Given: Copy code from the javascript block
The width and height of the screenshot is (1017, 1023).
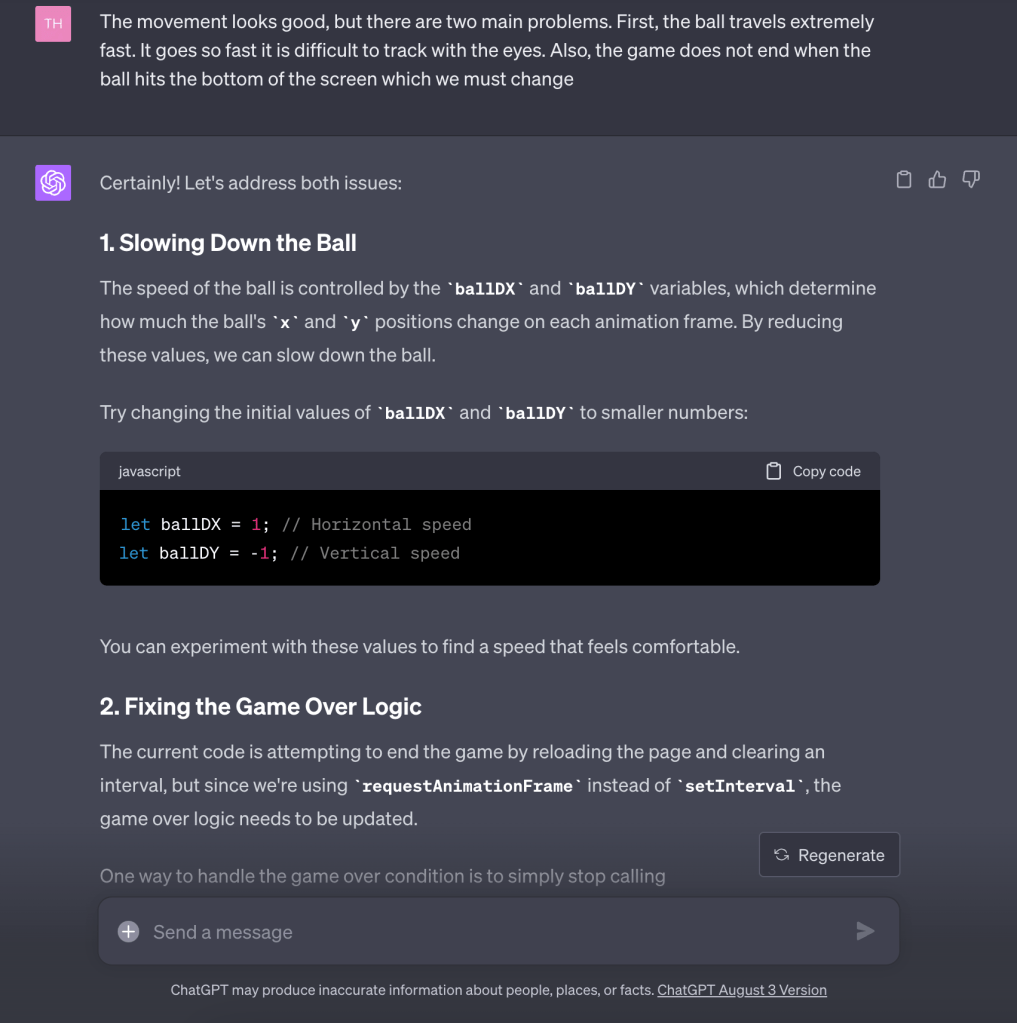Looking at the screenshot, I should click(814, 471).
